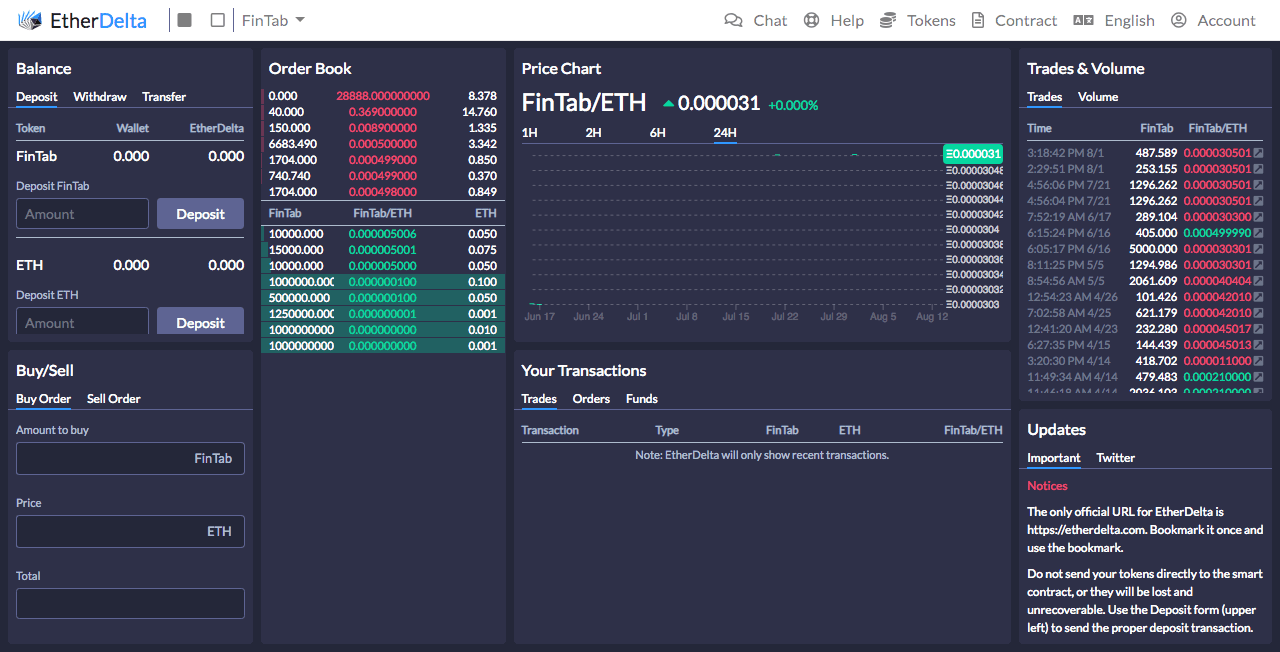Focus the Price ETH input field
The image size is (1280, 652).
coord(130,531)
